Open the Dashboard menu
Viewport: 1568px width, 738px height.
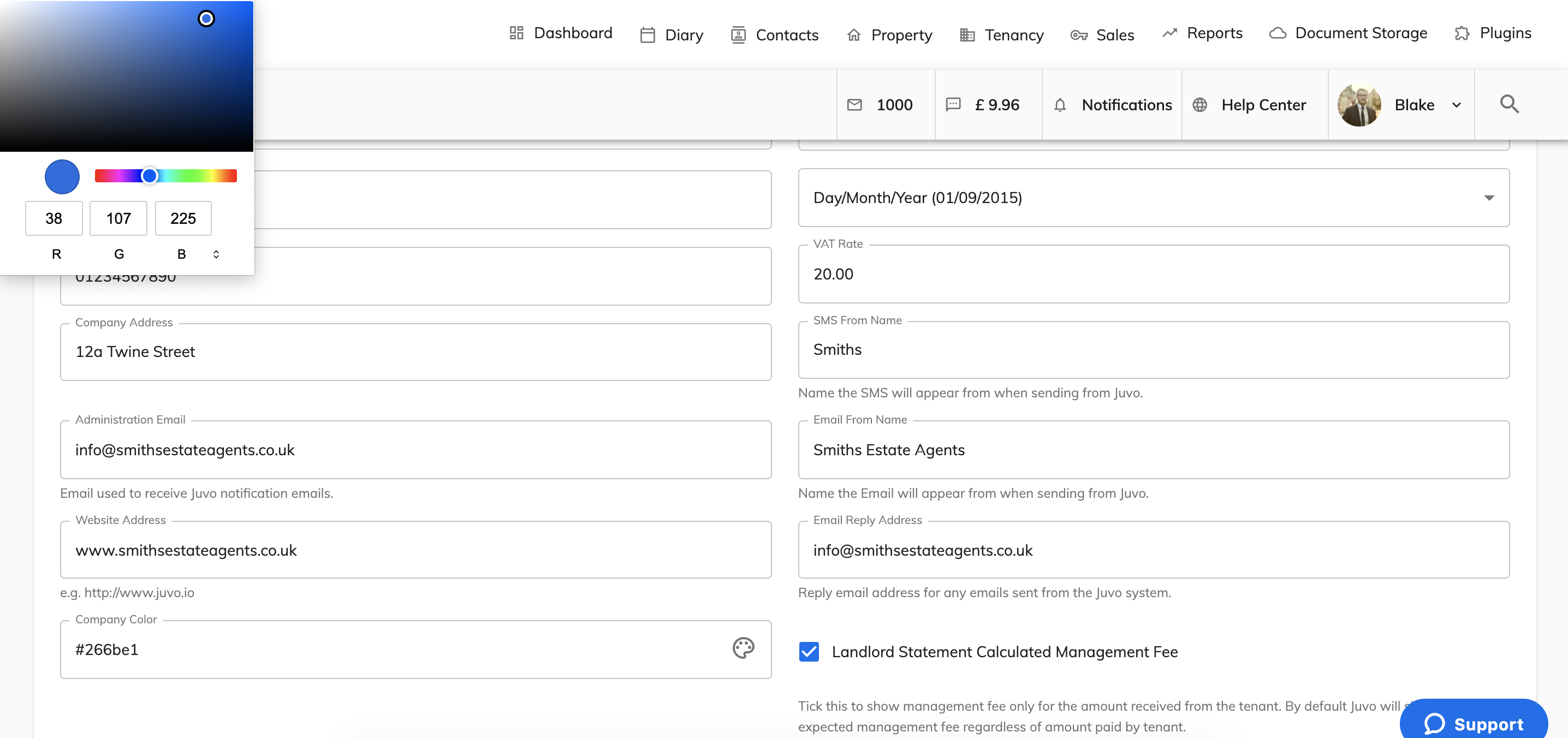[561, 33]
